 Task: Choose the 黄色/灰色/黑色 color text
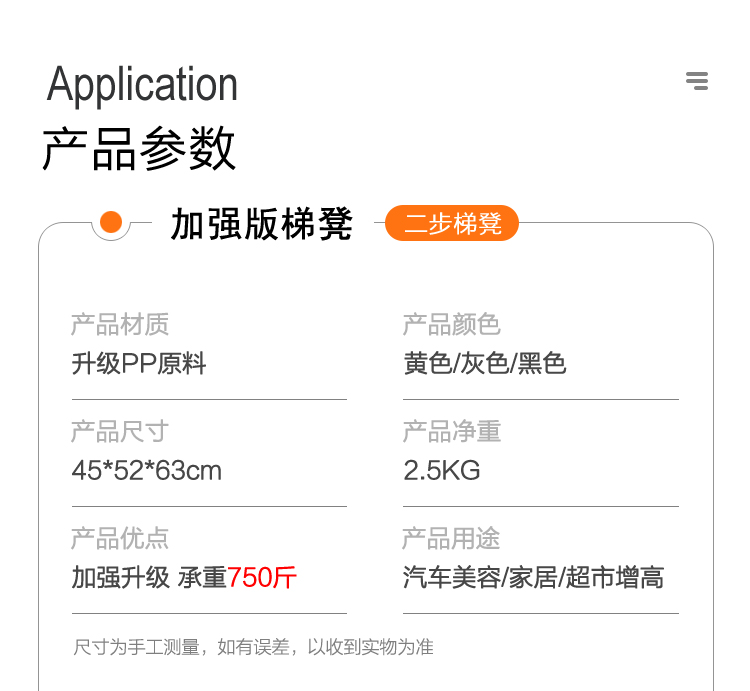click(x=485, y=363)
